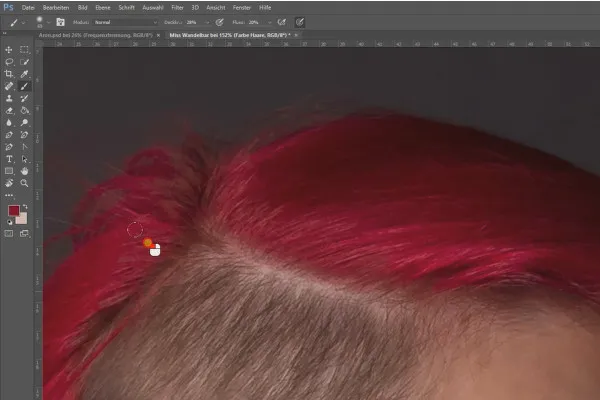This screenshot has width=600, height=400.
Task: Select the Paint Bucket tool
Action: [24, 111]
